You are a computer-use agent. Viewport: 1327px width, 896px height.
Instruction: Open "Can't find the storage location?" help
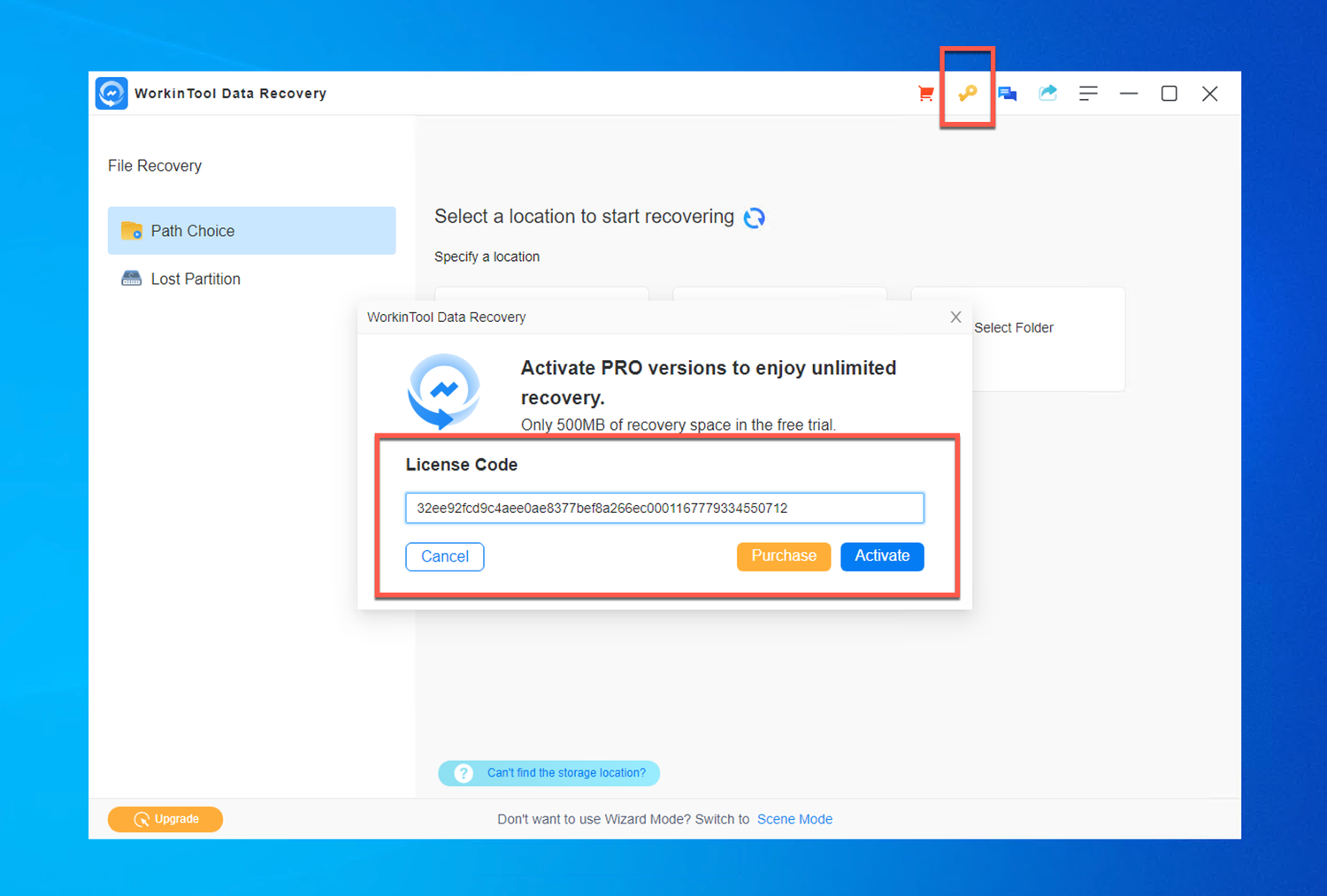[549, 773]
